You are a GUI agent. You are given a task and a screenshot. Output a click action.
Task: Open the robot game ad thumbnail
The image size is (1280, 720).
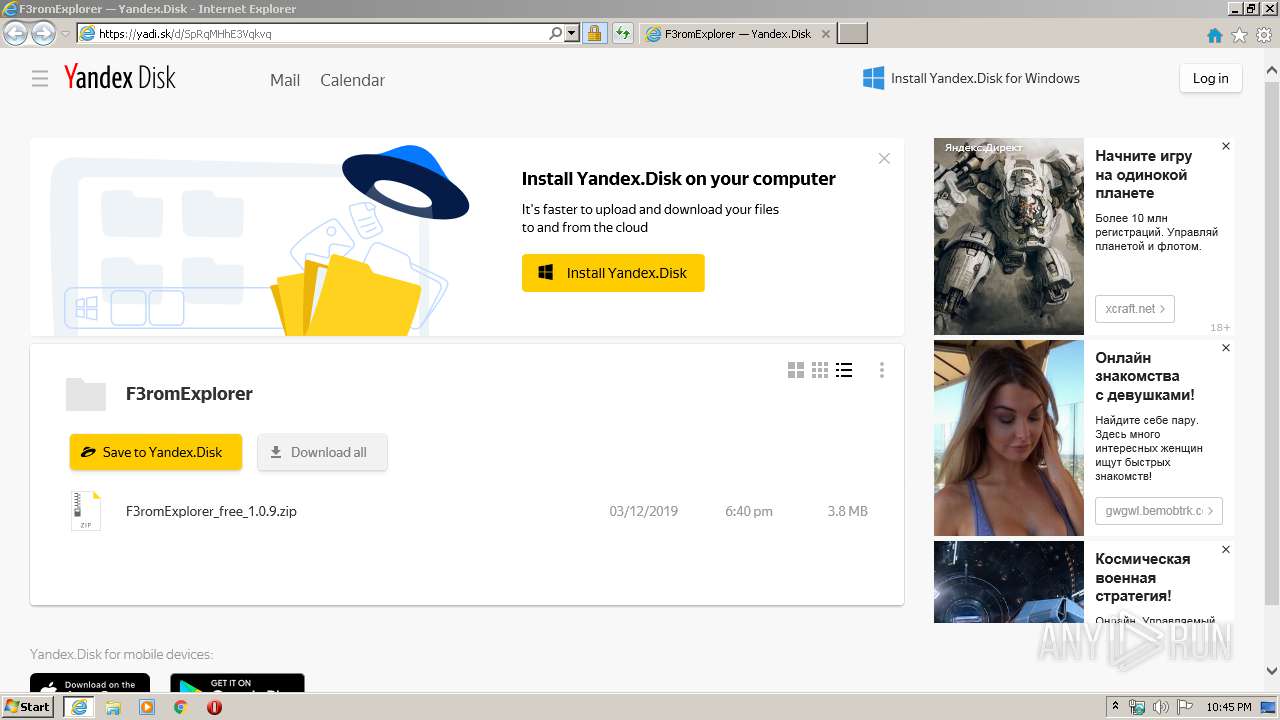tap(1009, 236)
